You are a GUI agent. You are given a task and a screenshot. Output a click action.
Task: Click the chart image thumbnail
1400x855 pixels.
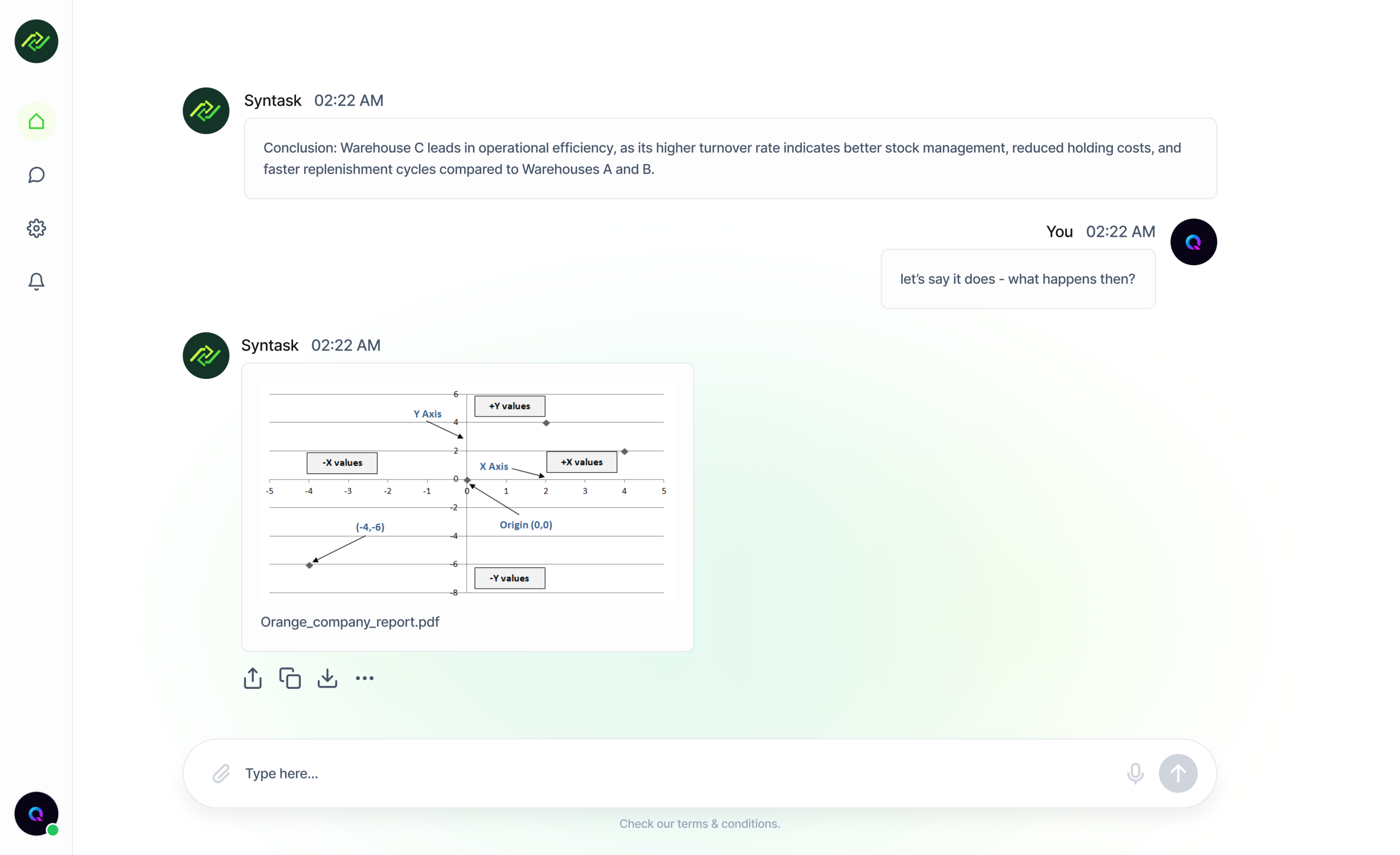[x=467, y=491]
